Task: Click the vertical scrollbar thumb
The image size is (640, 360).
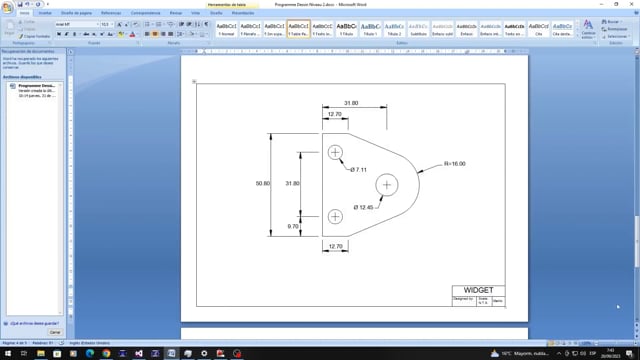Action: (x=637, y=242)
